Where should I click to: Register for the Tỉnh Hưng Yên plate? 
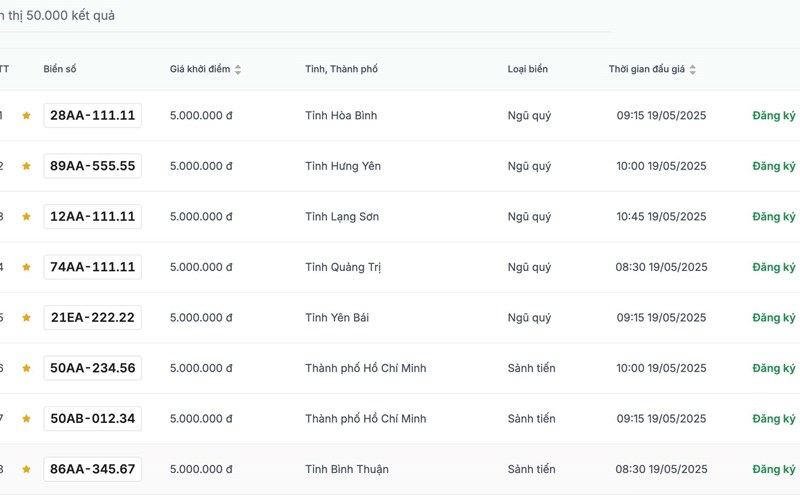[x=774, y=166]
